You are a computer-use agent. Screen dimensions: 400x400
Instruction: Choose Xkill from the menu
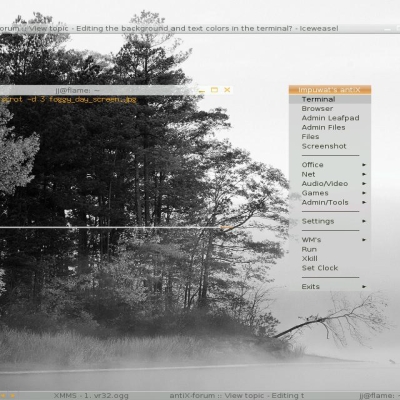[x=330, y=259]
